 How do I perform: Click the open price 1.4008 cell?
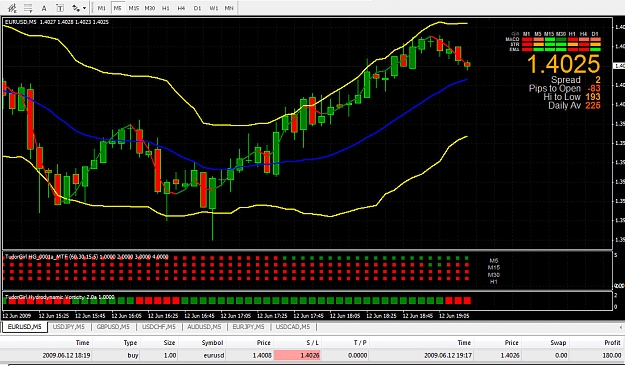pos(261,355)
